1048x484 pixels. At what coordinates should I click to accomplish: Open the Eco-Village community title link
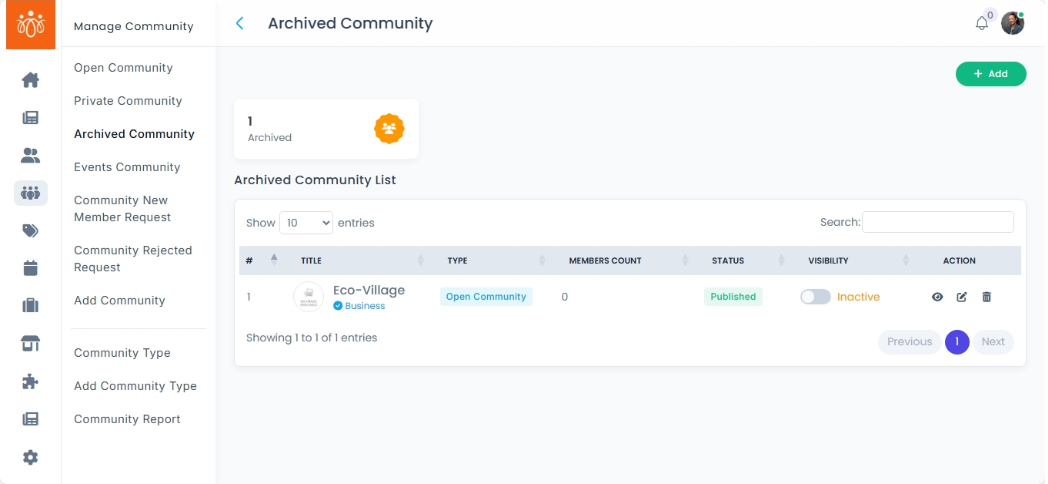point(369,290)
